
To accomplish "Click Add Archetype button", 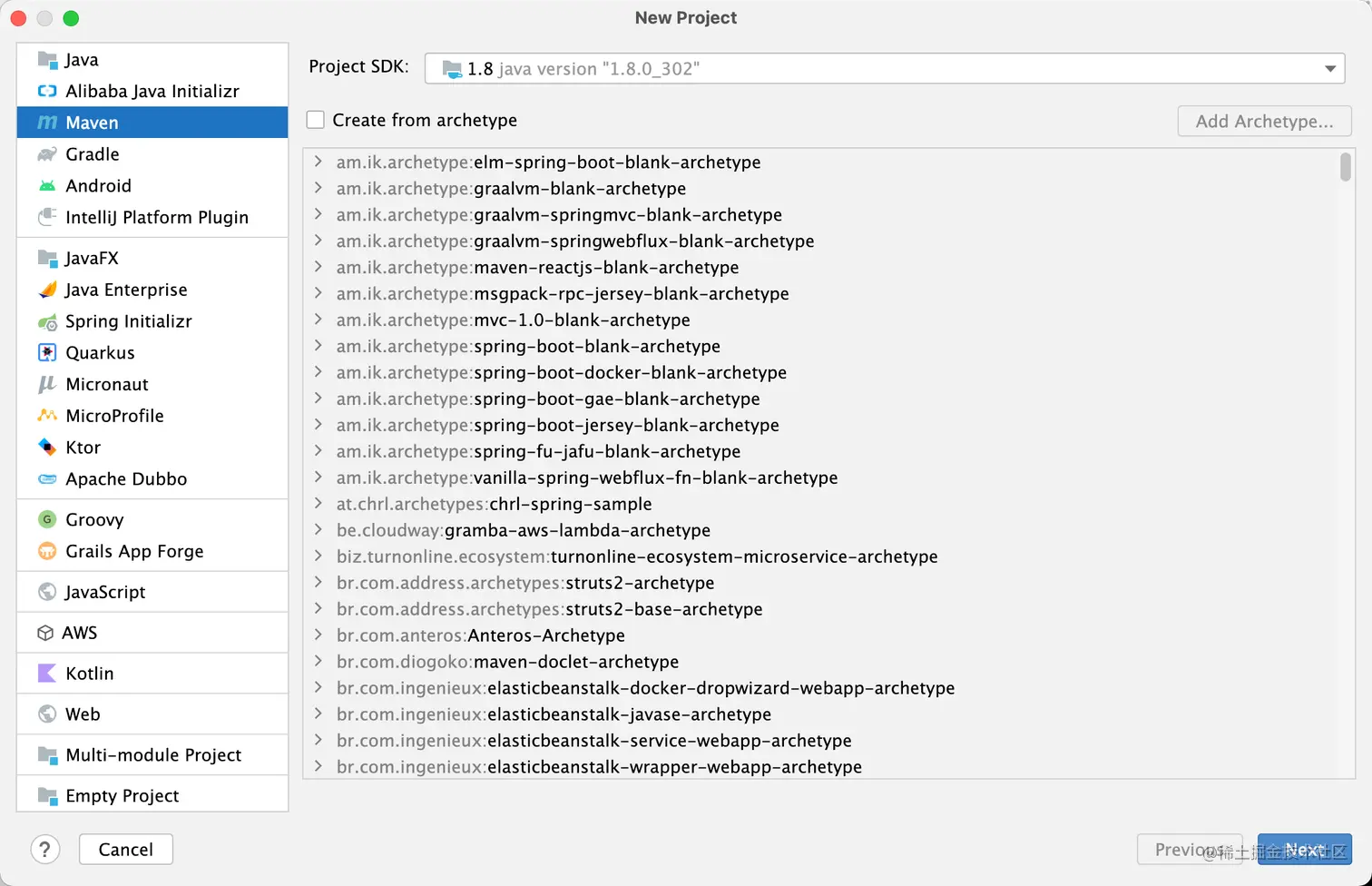I will (1264, 122).
